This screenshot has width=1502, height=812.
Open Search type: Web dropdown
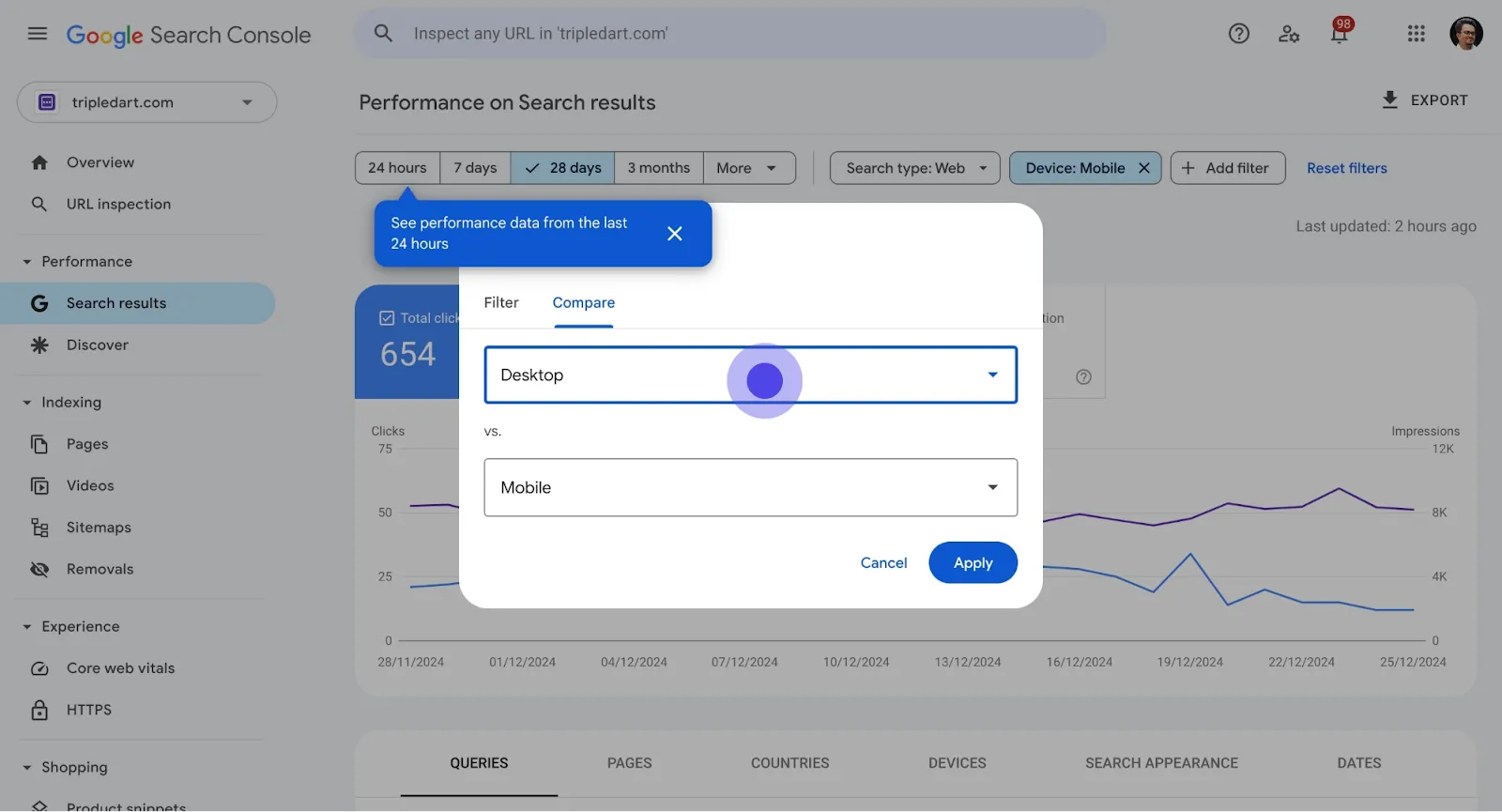pos(915,168)
